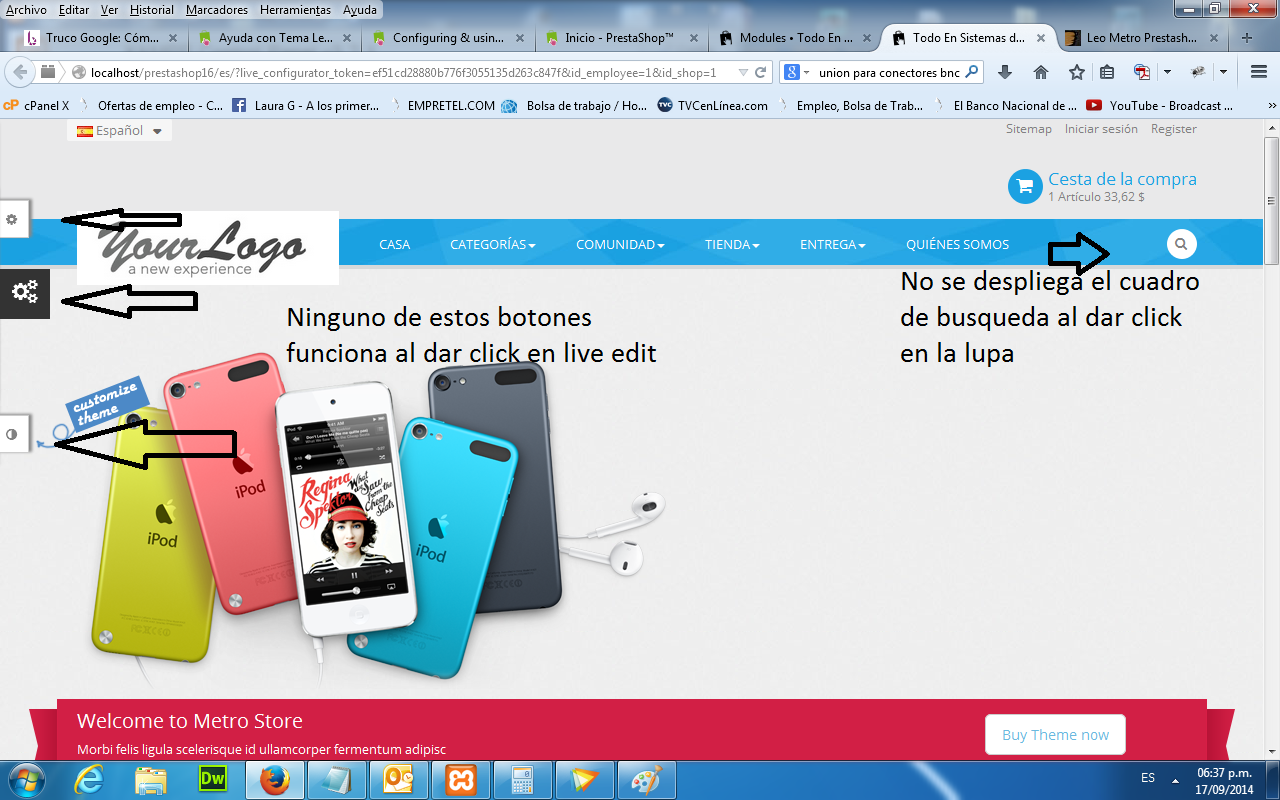Expand the CATEGORÍAS menu
The height and width of the screenshot is (800, 1280).
(493, 244)
